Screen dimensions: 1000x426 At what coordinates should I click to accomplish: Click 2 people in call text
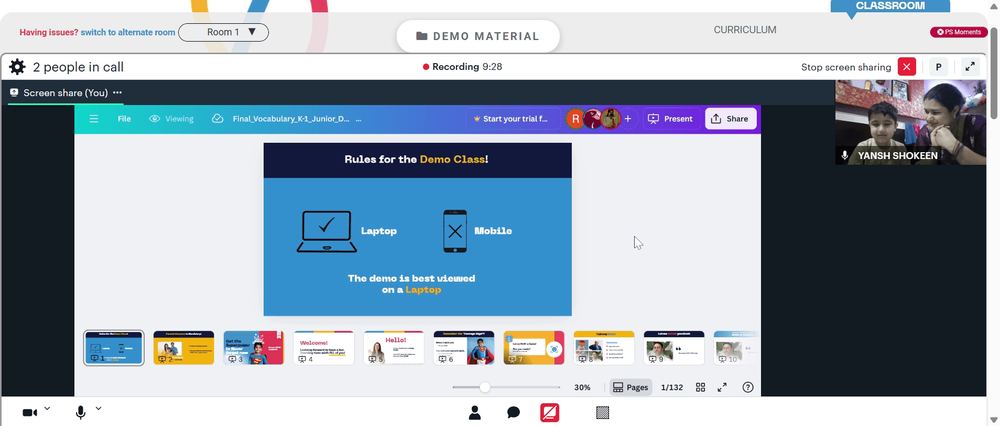[x=78, y=67]
